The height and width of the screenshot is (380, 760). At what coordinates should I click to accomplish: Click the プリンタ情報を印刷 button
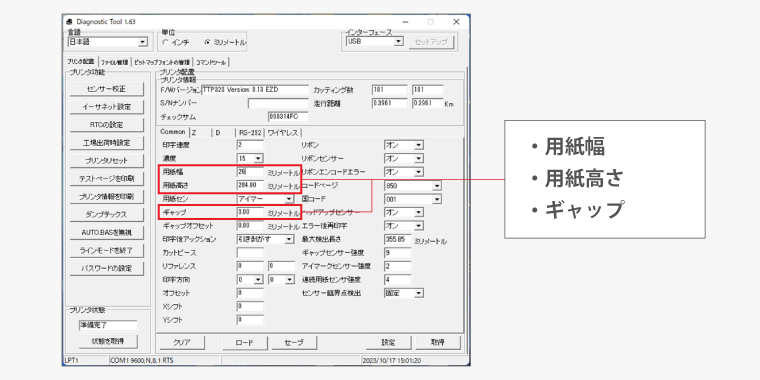(107, 196)
